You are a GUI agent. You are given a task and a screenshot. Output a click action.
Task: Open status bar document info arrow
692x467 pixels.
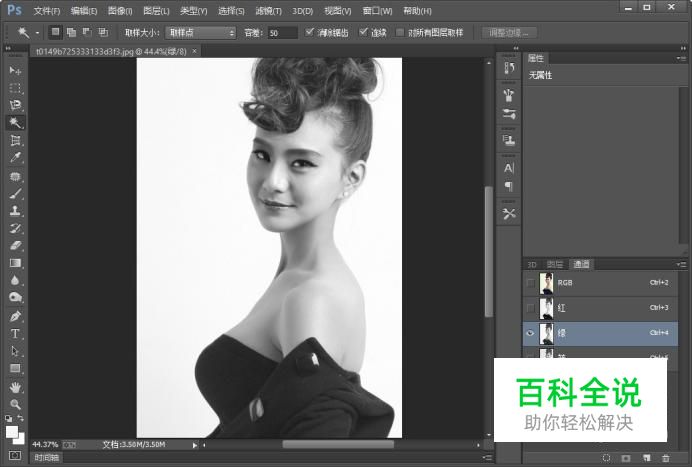coord(195,445)
